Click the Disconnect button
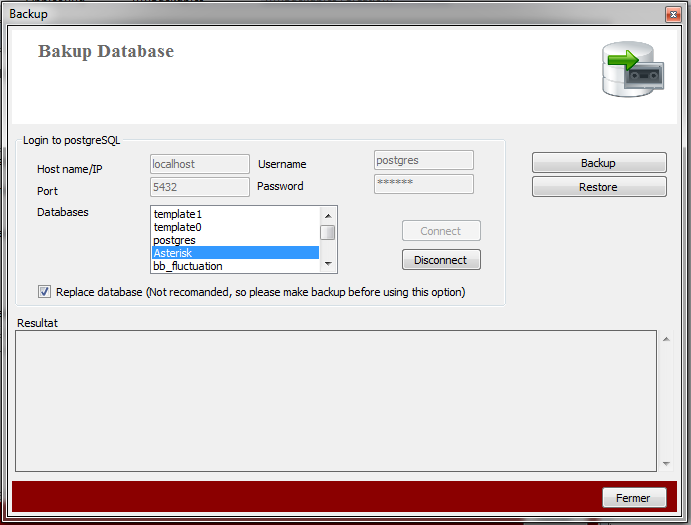This screenshot has width=691, height=525. tap(441, 260)
